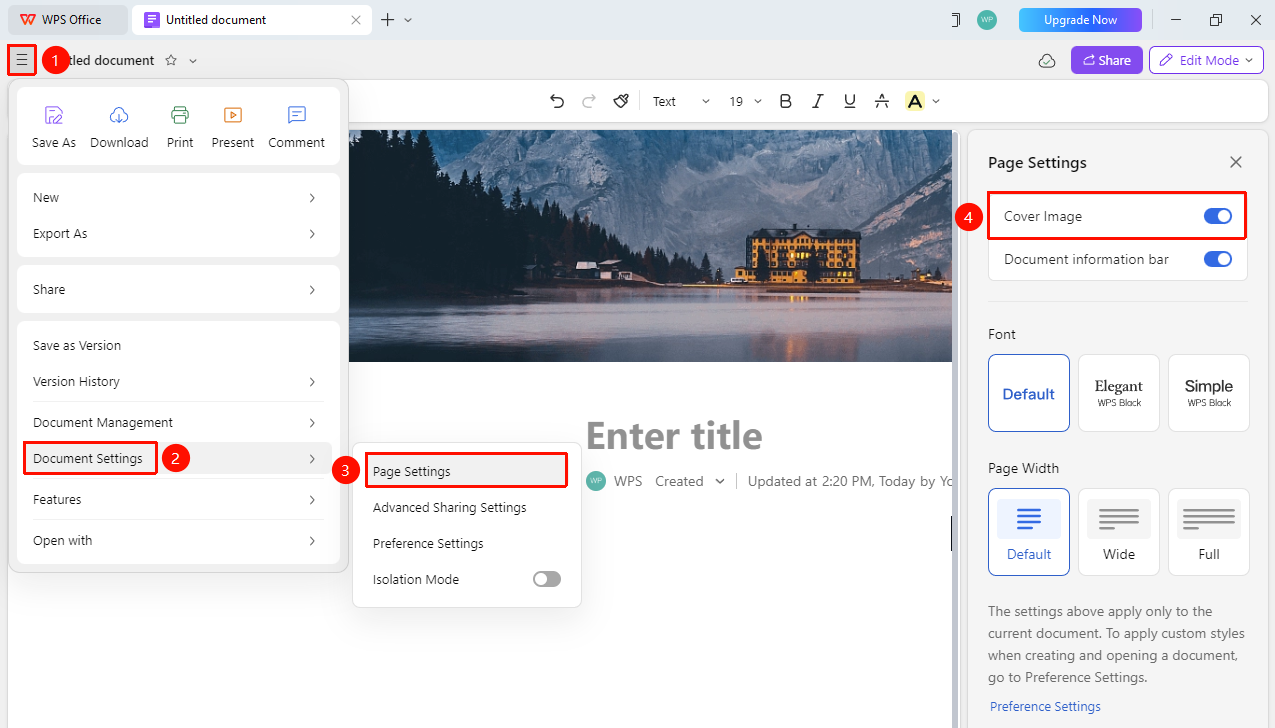
Task: Switch to the WPS Office tab
Action: [x=68, y=19]
